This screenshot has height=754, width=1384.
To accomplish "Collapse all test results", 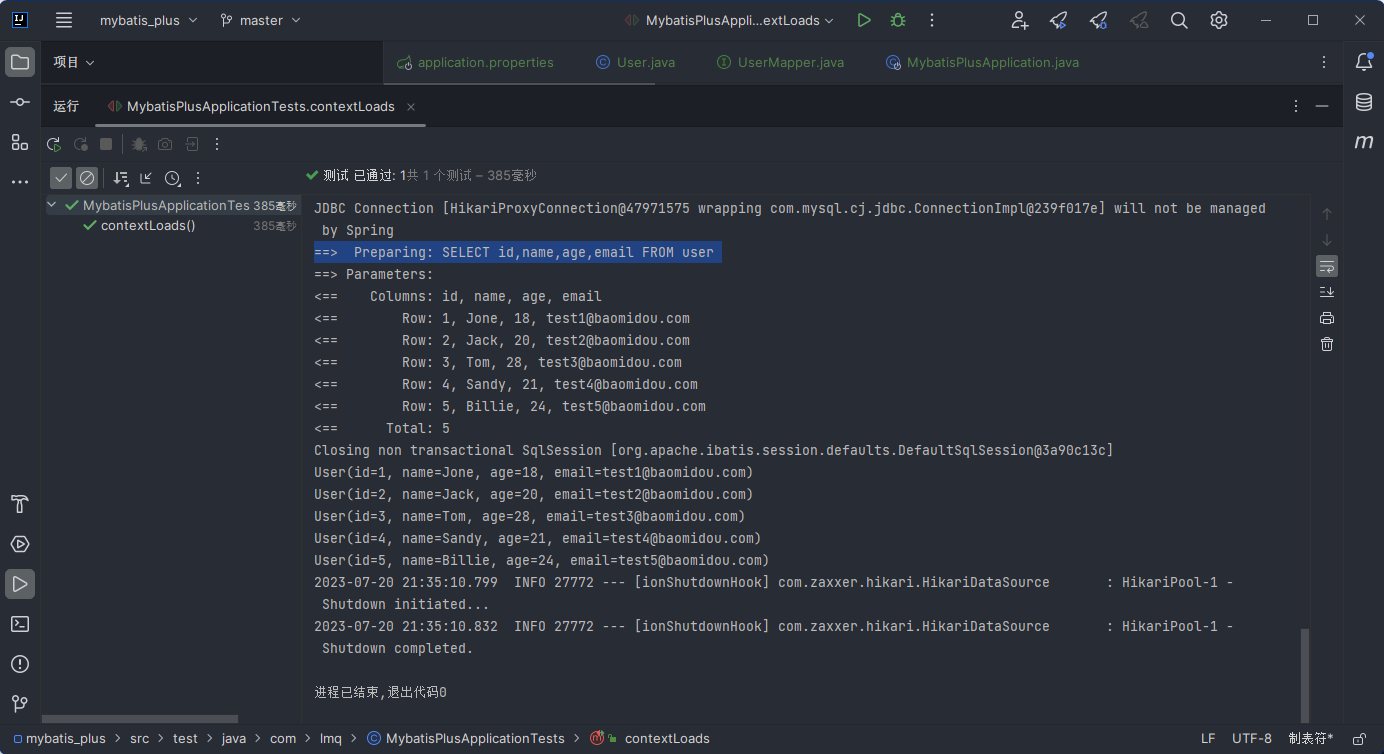I will (146, 178).
